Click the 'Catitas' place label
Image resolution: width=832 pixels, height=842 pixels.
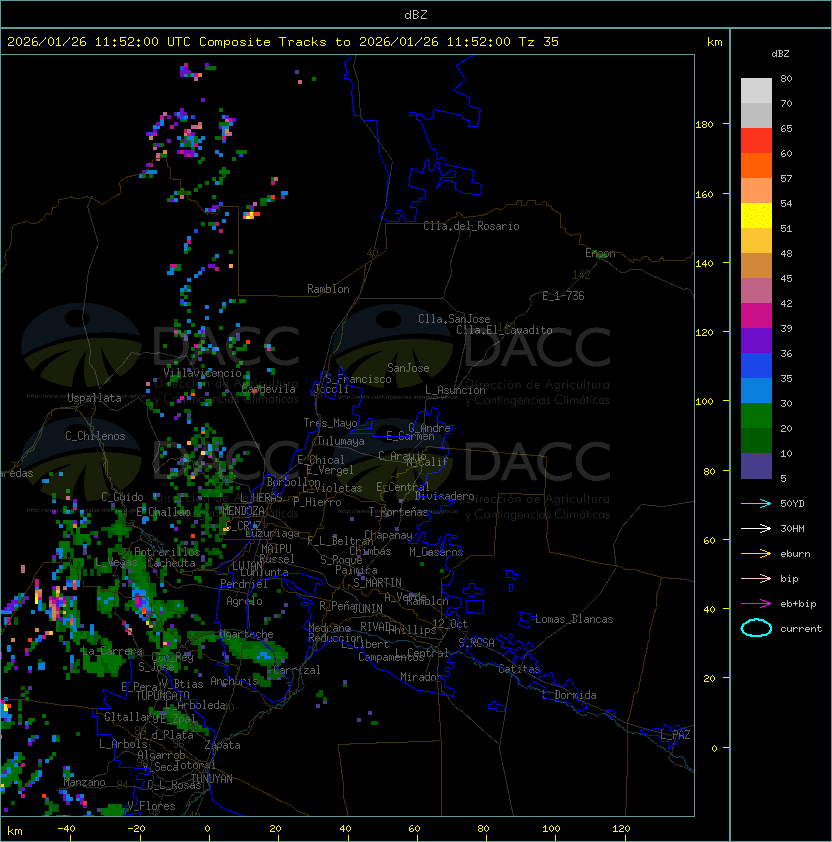(519, 669)
